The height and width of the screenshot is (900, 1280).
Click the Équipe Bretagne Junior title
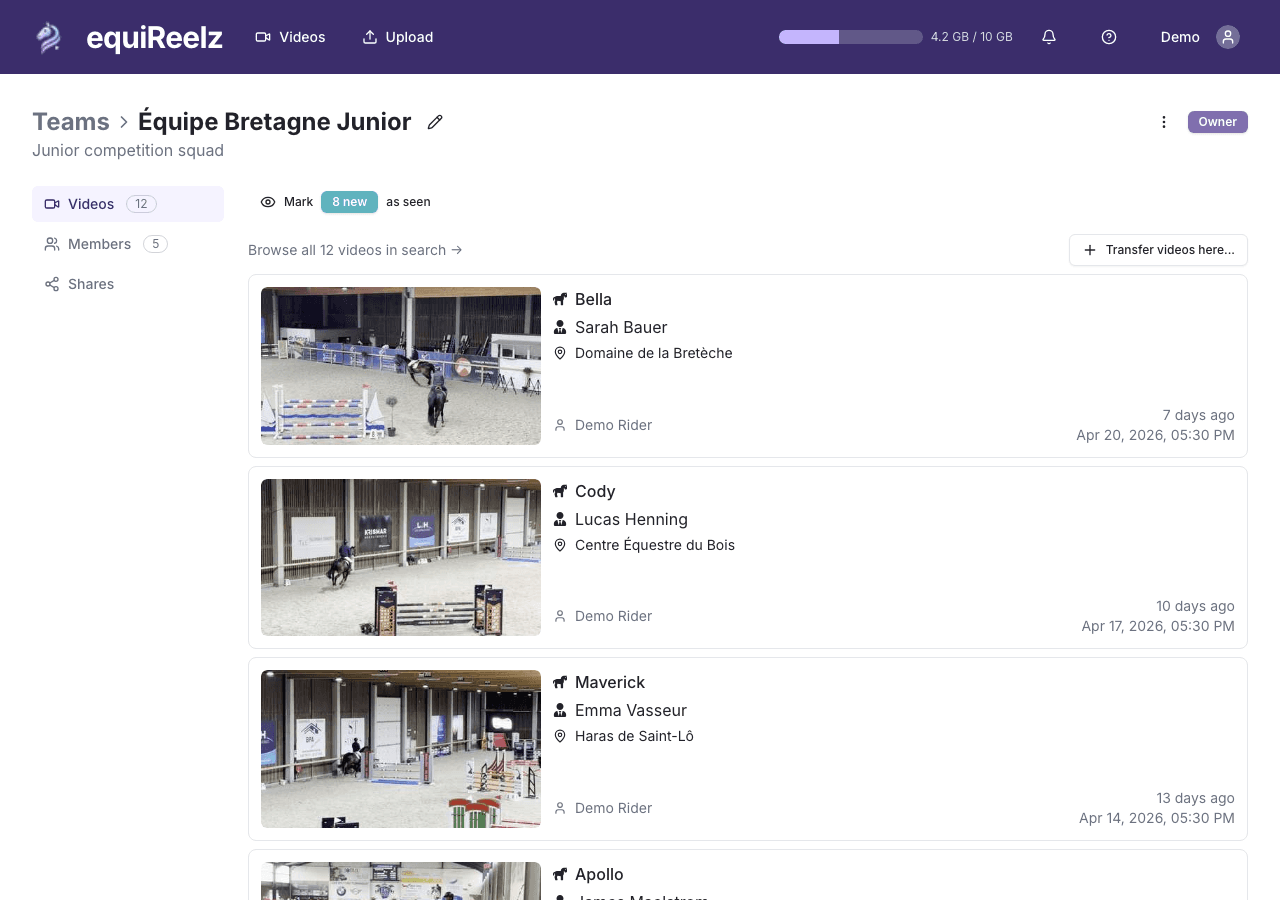point(275,122)
